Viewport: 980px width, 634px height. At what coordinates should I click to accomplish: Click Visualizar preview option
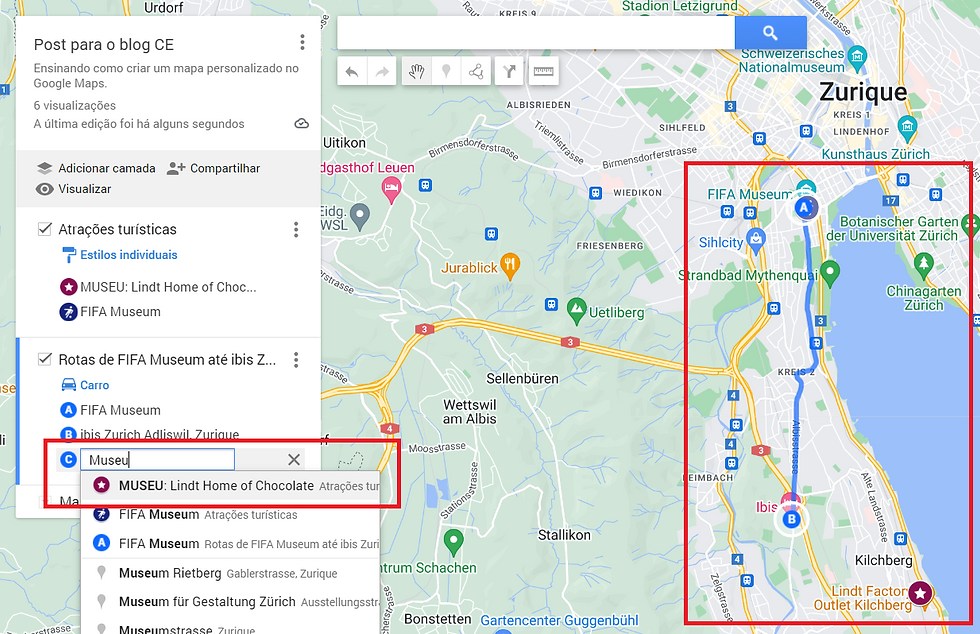click(73, 189)
